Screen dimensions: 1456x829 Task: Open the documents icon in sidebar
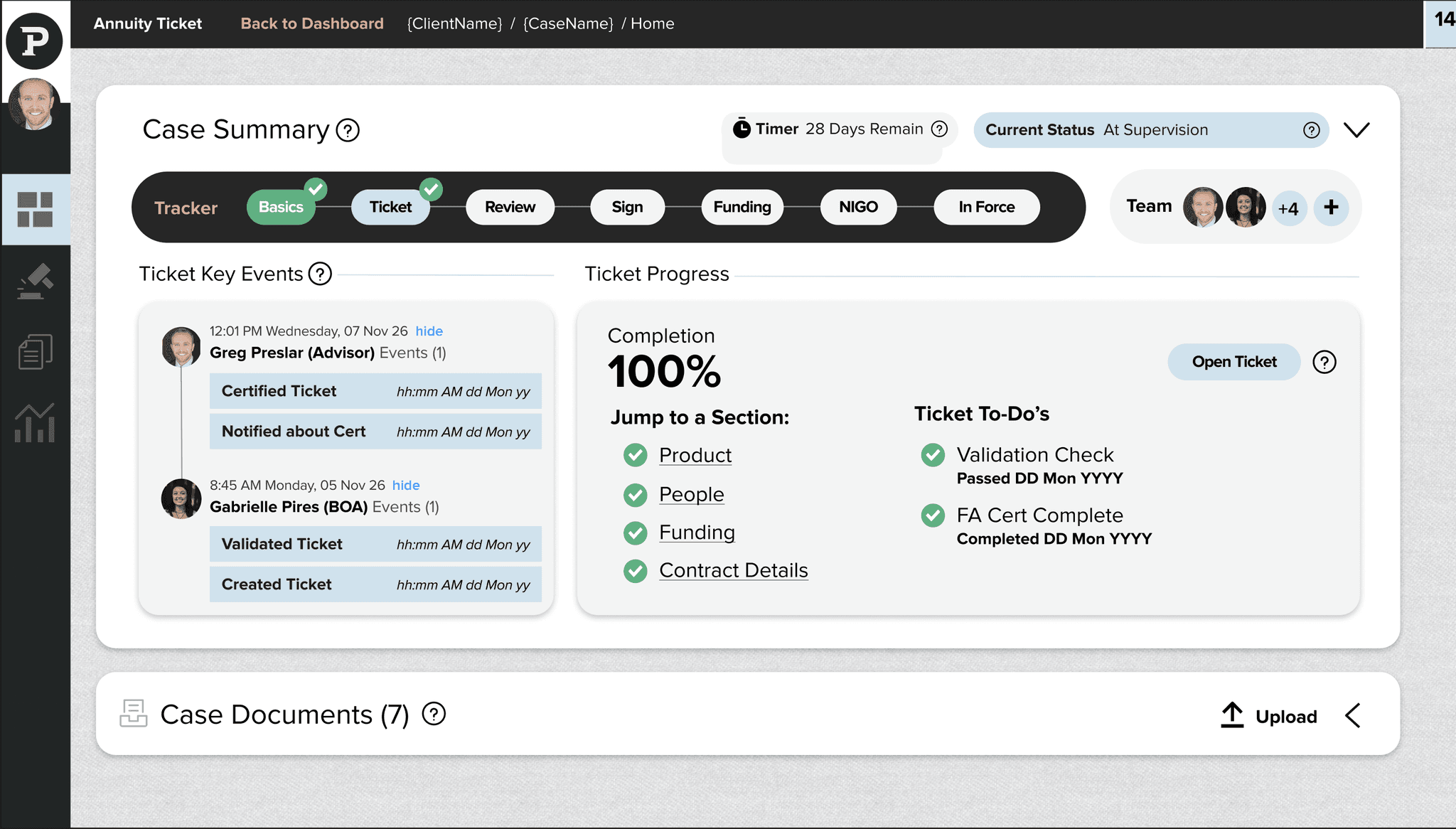pyautogui.click(x=35, y=352)
